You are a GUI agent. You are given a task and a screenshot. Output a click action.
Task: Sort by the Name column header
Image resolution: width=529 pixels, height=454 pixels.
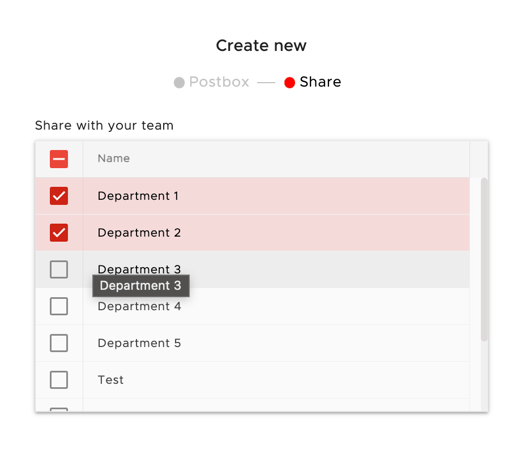tap(113, 158)
